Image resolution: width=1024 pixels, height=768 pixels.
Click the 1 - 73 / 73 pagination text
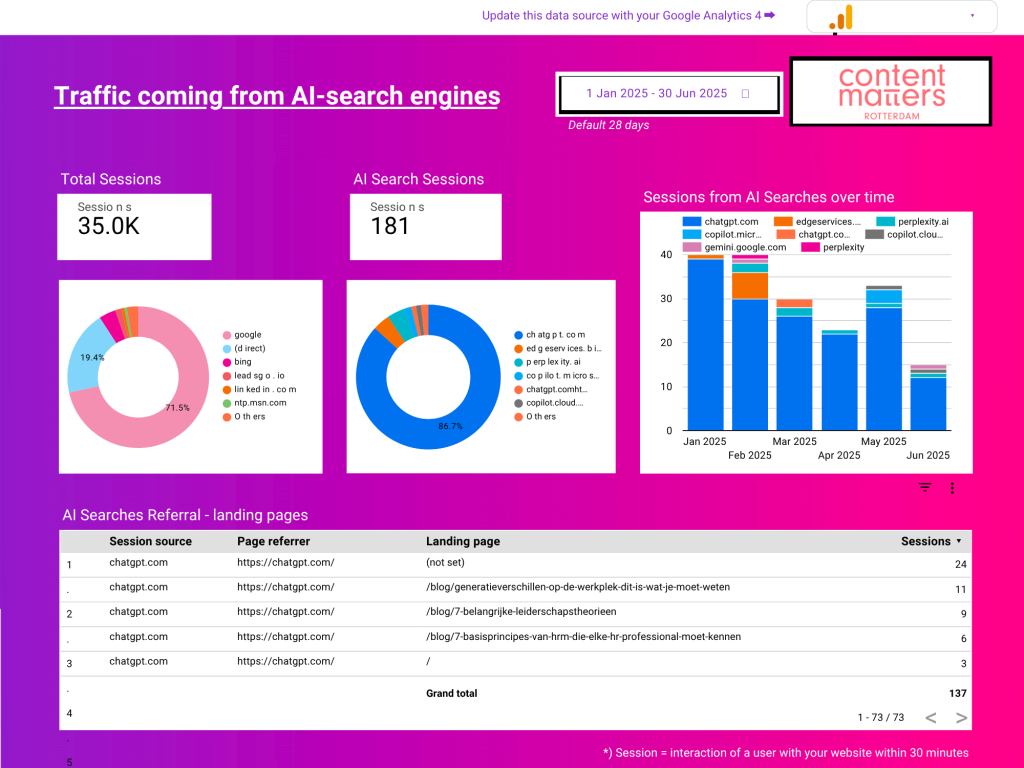pyautogui.click(x=880, y=718)
